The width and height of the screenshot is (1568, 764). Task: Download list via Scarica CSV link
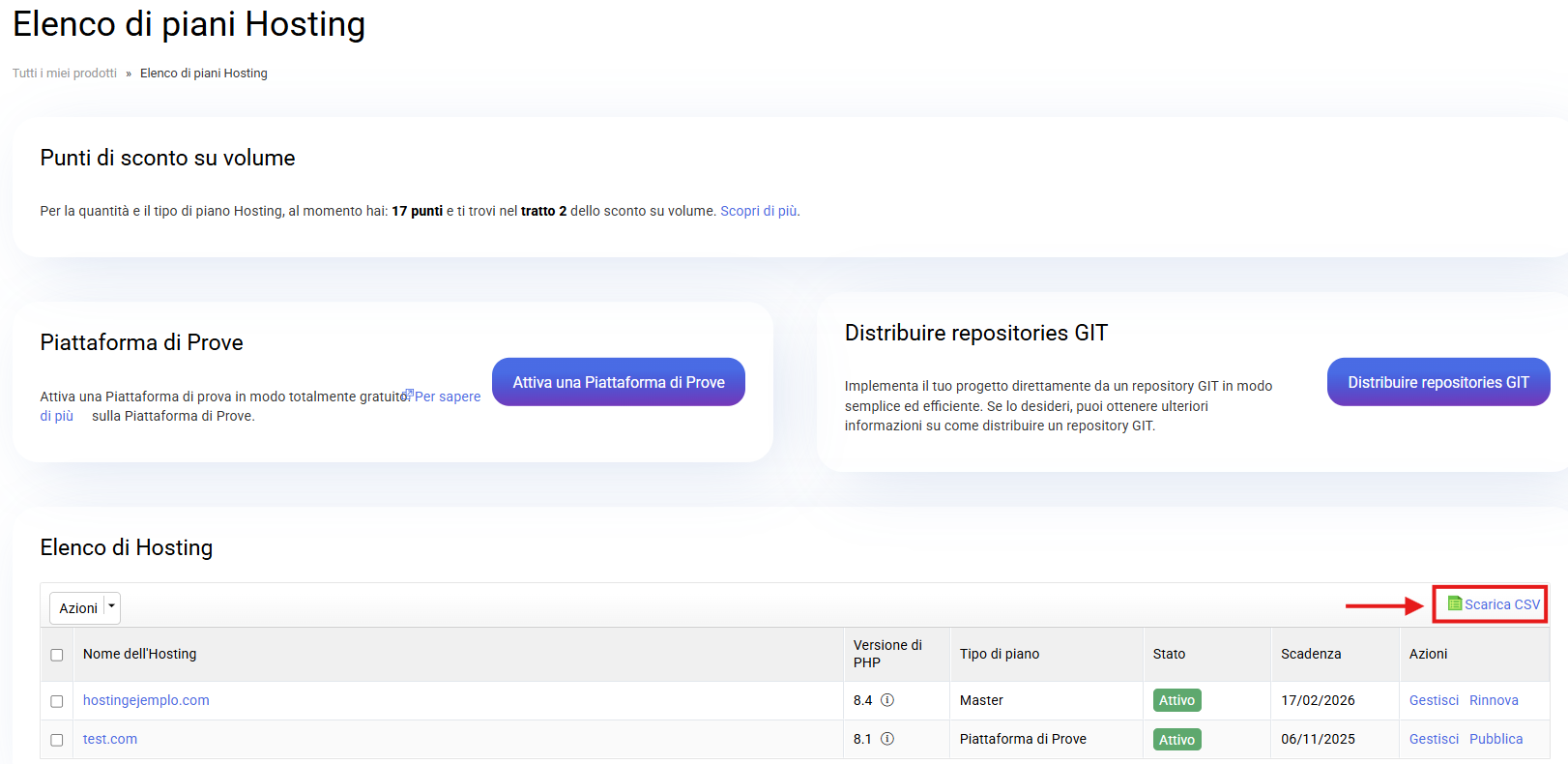1501,604
